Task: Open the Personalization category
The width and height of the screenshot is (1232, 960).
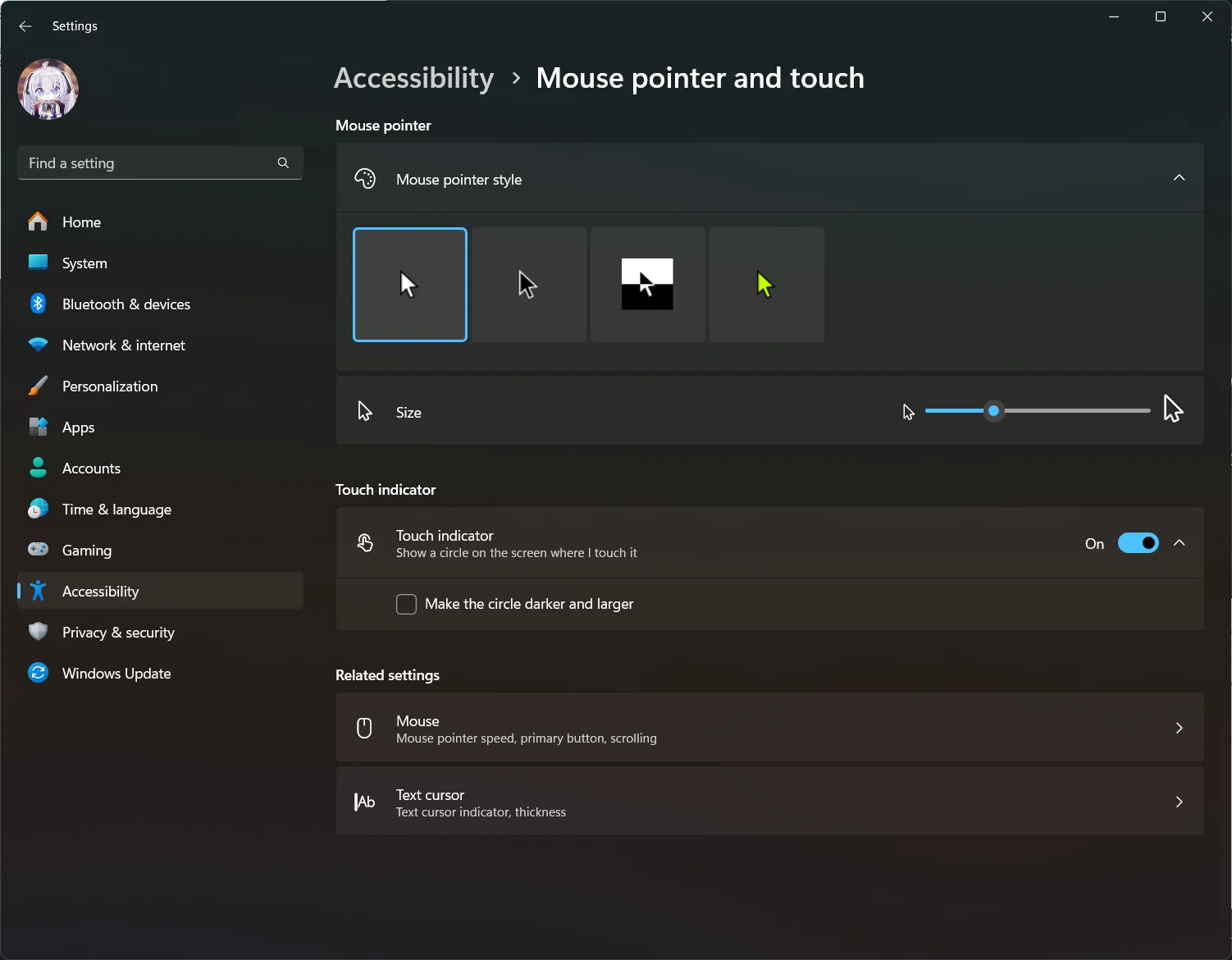Action: click(160, 386)
